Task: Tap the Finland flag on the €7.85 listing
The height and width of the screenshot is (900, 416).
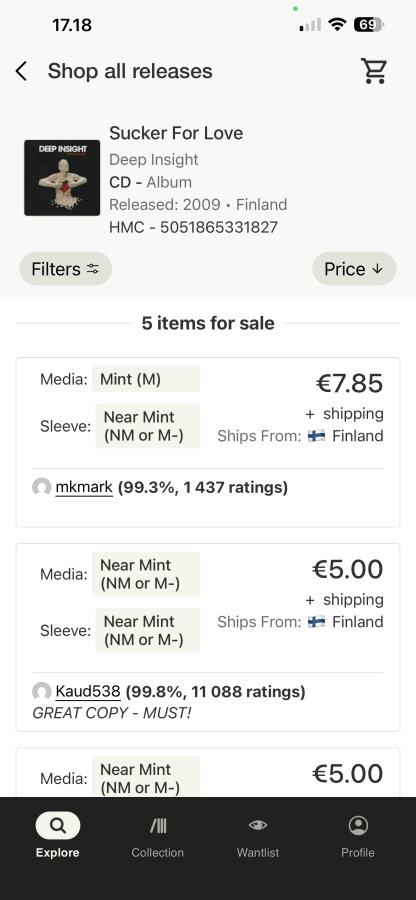Action: 316,436
